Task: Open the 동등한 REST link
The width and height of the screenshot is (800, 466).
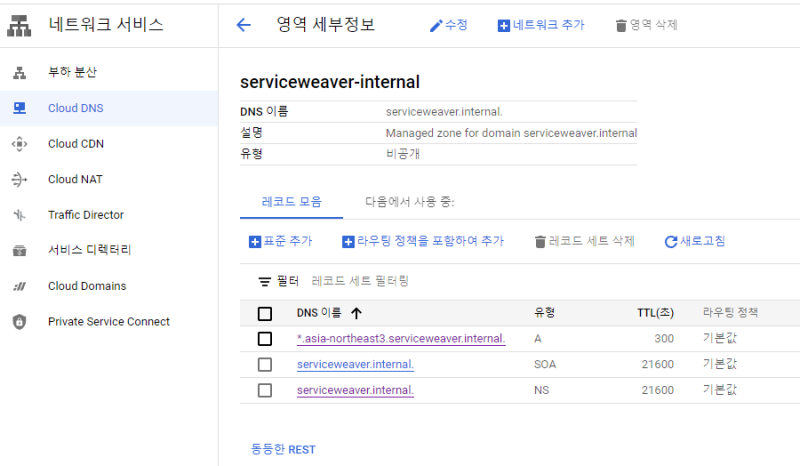Action: [x=283, y=449]
